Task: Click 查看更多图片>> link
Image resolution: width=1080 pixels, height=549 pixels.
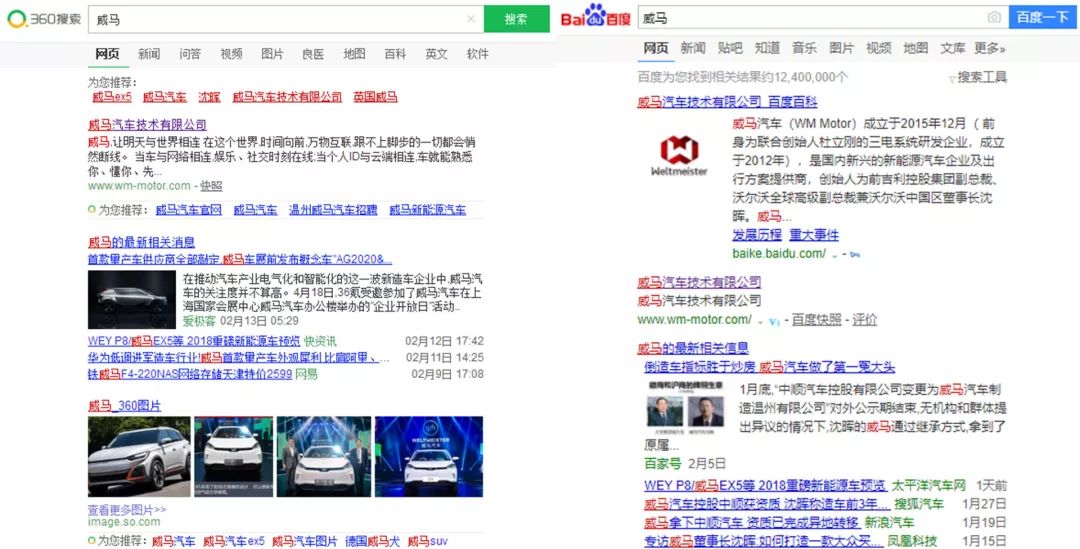Action: 127,510
